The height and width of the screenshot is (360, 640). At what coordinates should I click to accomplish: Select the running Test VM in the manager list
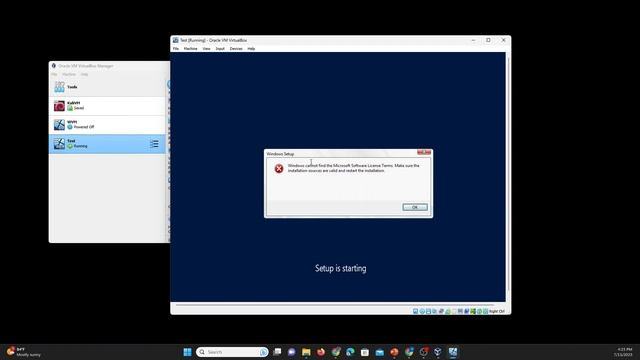click(x=107, y=144)
